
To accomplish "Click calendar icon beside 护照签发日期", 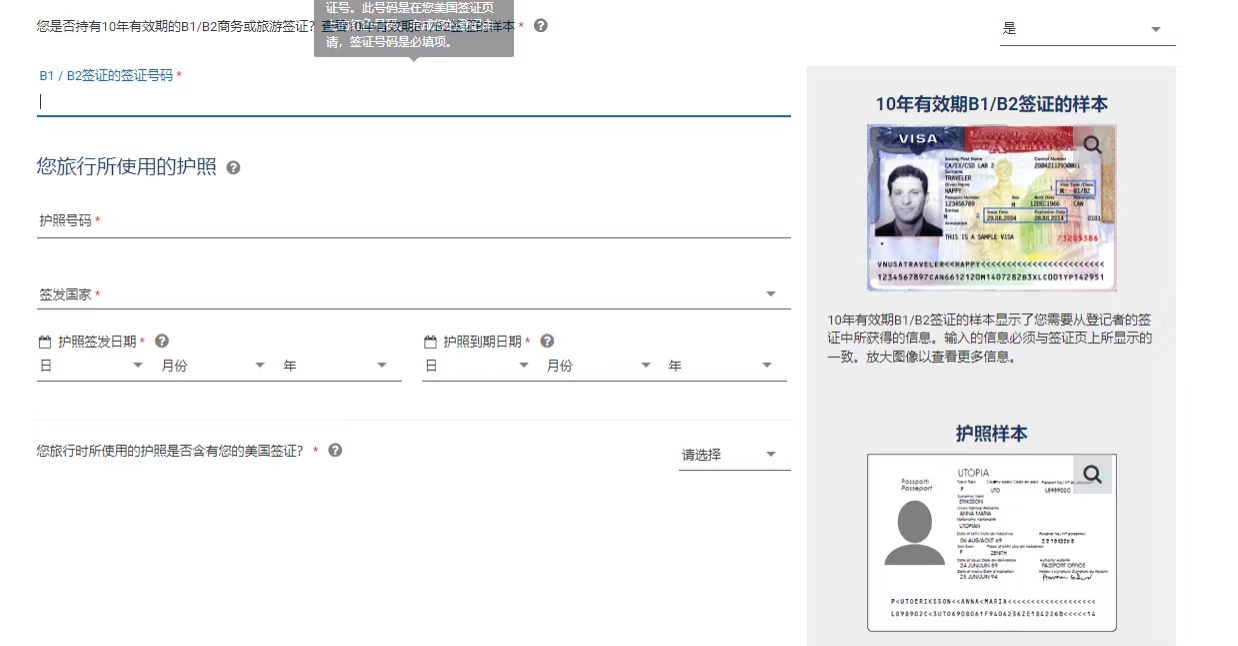I will pyautogui.click(x=45, y=342).
